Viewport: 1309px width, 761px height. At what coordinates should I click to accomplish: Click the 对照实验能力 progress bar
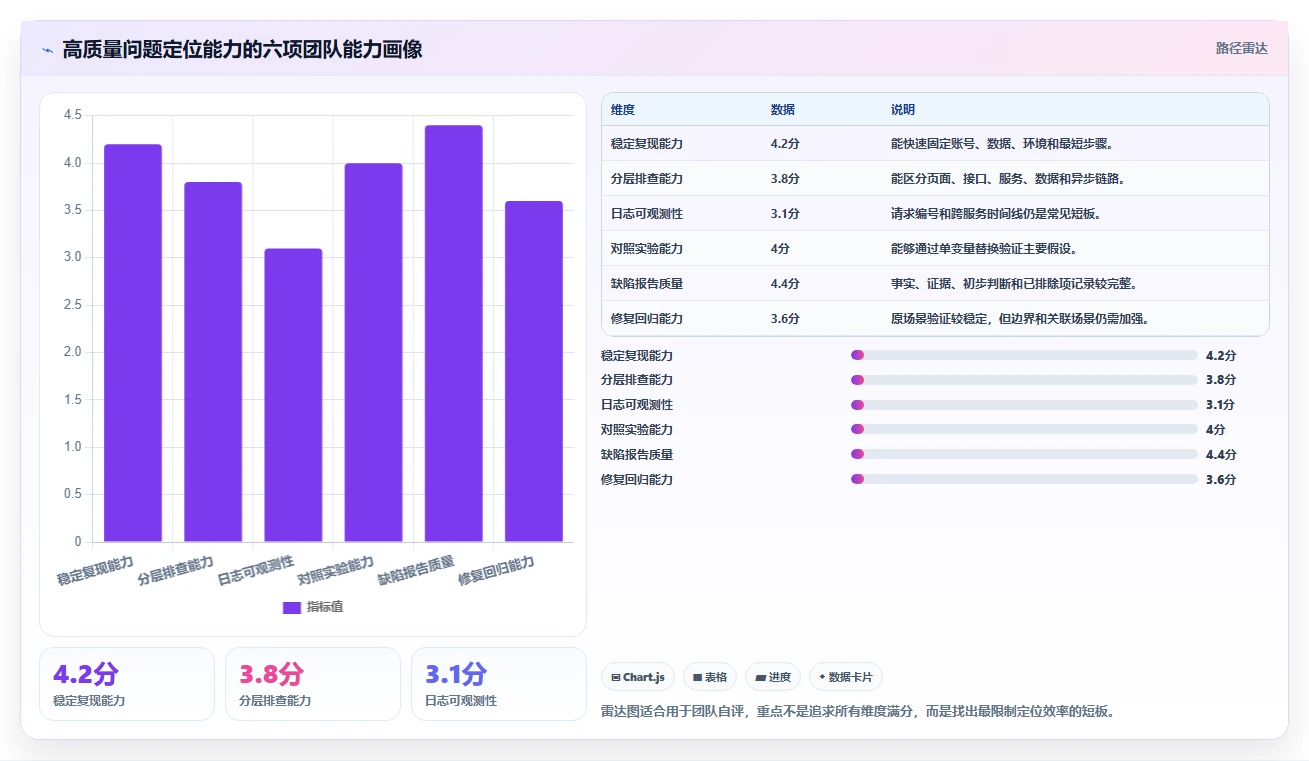1024,429
